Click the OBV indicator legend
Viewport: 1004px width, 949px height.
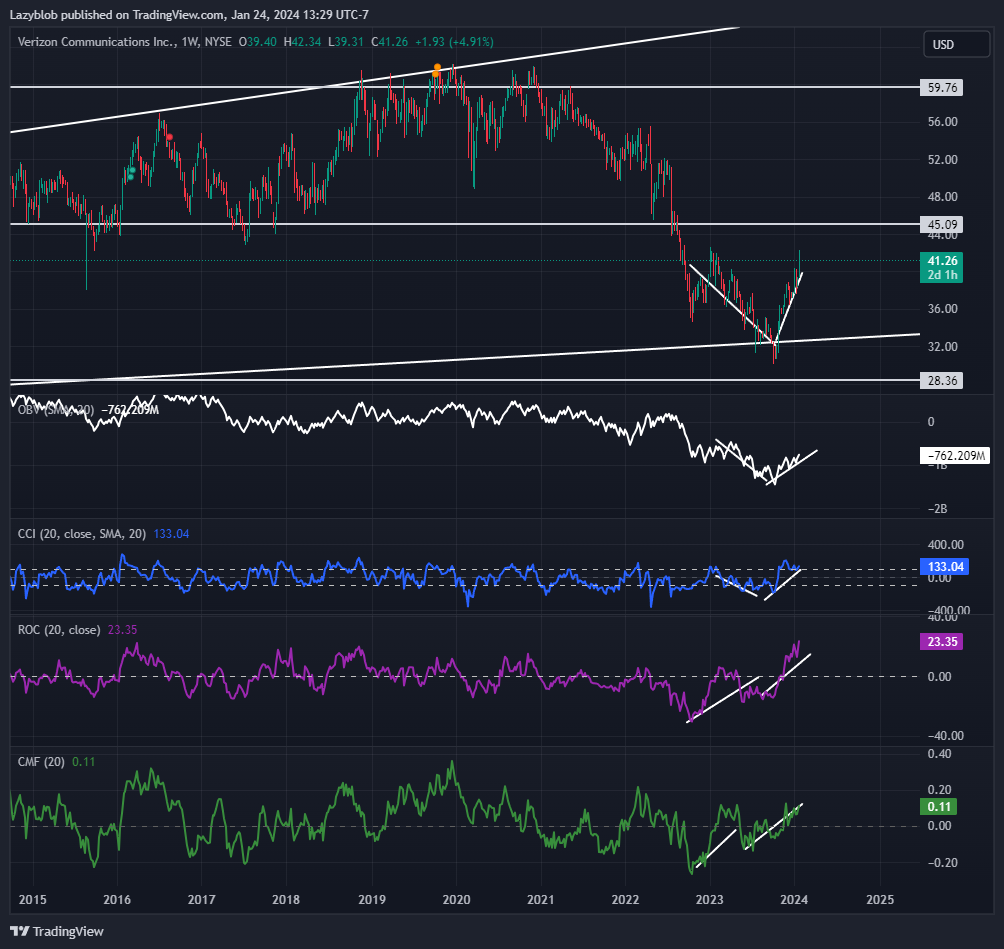point(56,410)
